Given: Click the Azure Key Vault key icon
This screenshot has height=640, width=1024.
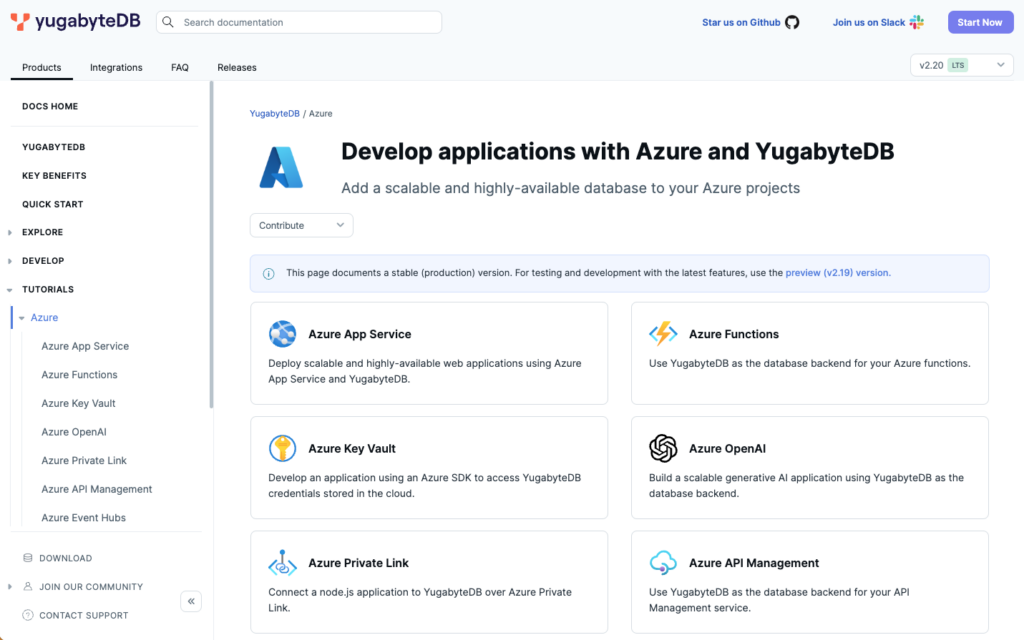Looking at the screenshot, I should click(283, 448).
